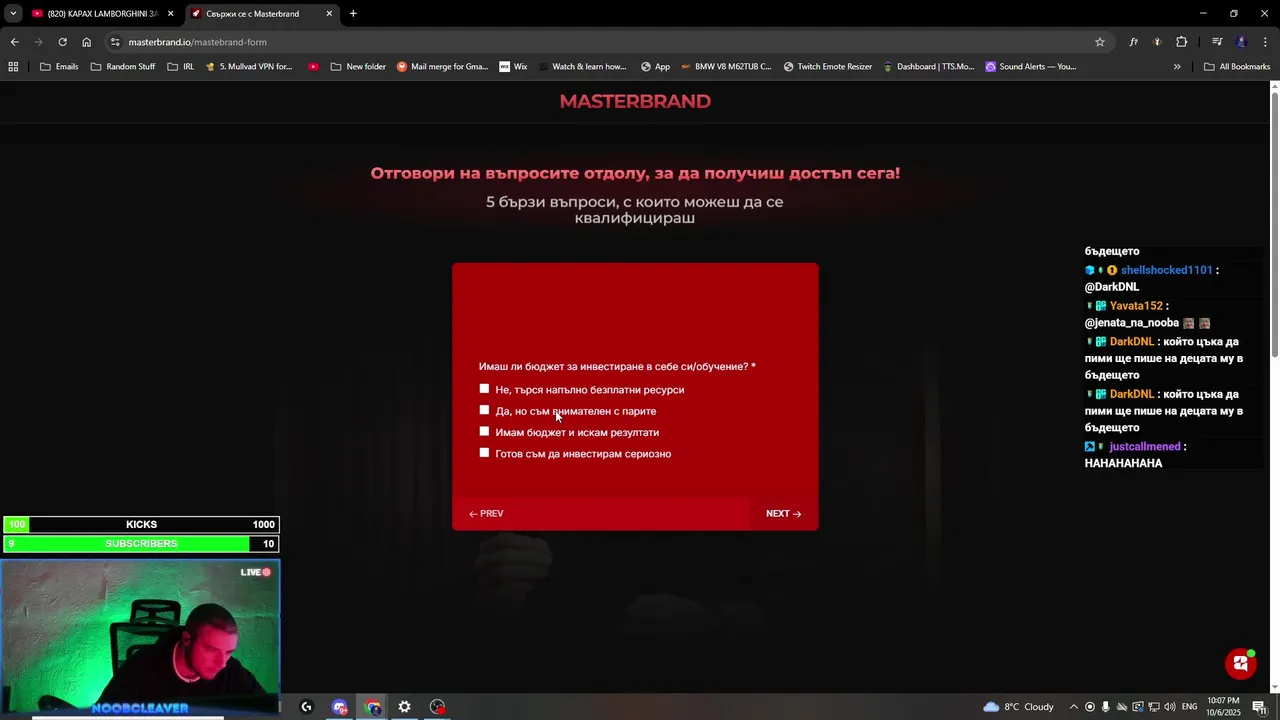Open the Settings gear in the taskbar

[404, 707]
